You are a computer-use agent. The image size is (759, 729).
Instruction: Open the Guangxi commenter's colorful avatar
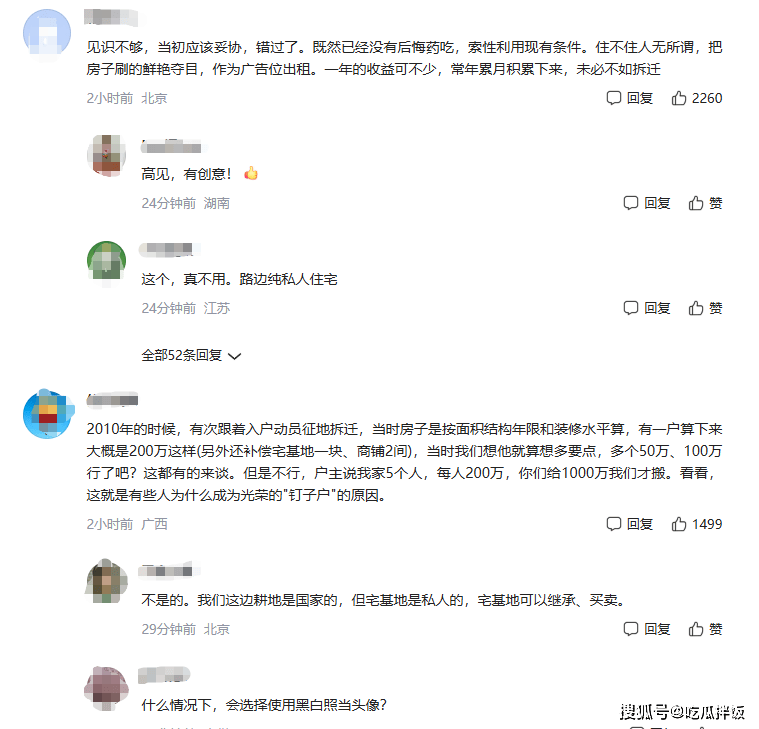47,414
